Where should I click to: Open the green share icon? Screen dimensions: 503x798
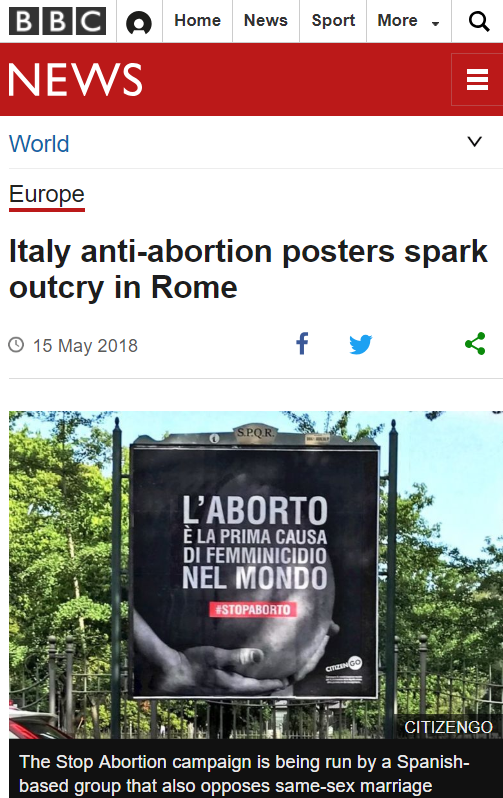coord(475,344)
